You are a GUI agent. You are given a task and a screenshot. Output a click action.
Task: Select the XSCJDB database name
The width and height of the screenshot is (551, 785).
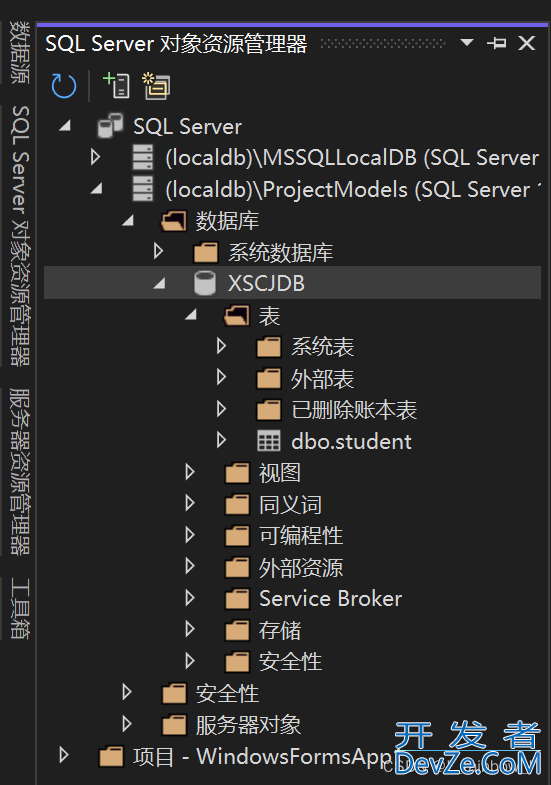[x=266, y=283]
